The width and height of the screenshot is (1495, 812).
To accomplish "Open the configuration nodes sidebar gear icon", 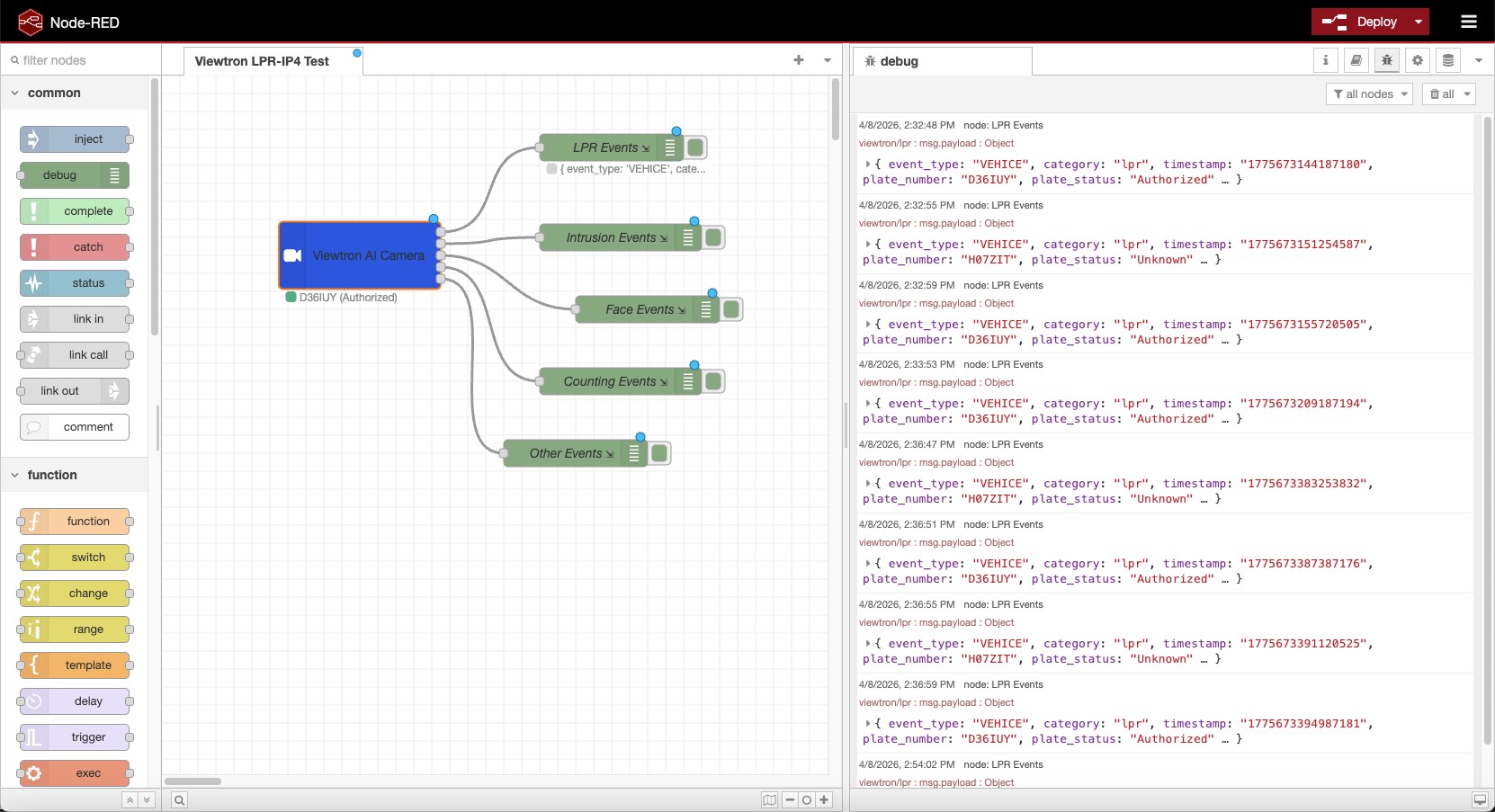I will click(x=1417, y=60).
